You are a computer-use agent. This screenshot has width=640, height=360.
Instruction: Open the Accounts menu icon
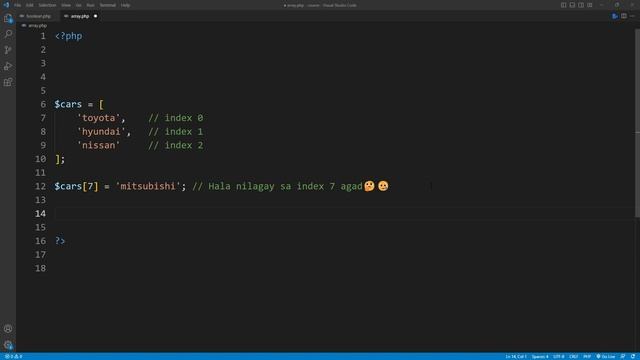click(8, 329)
